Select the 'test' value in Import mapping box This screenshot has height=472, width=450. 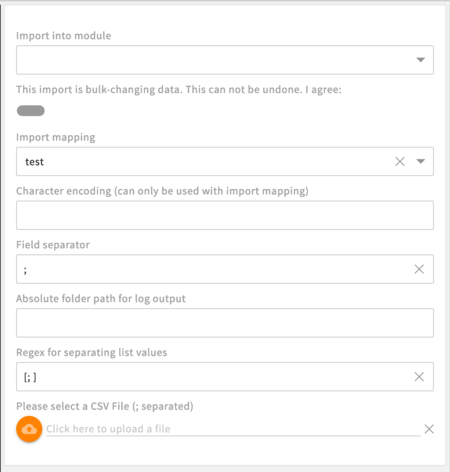click(34, 162)
